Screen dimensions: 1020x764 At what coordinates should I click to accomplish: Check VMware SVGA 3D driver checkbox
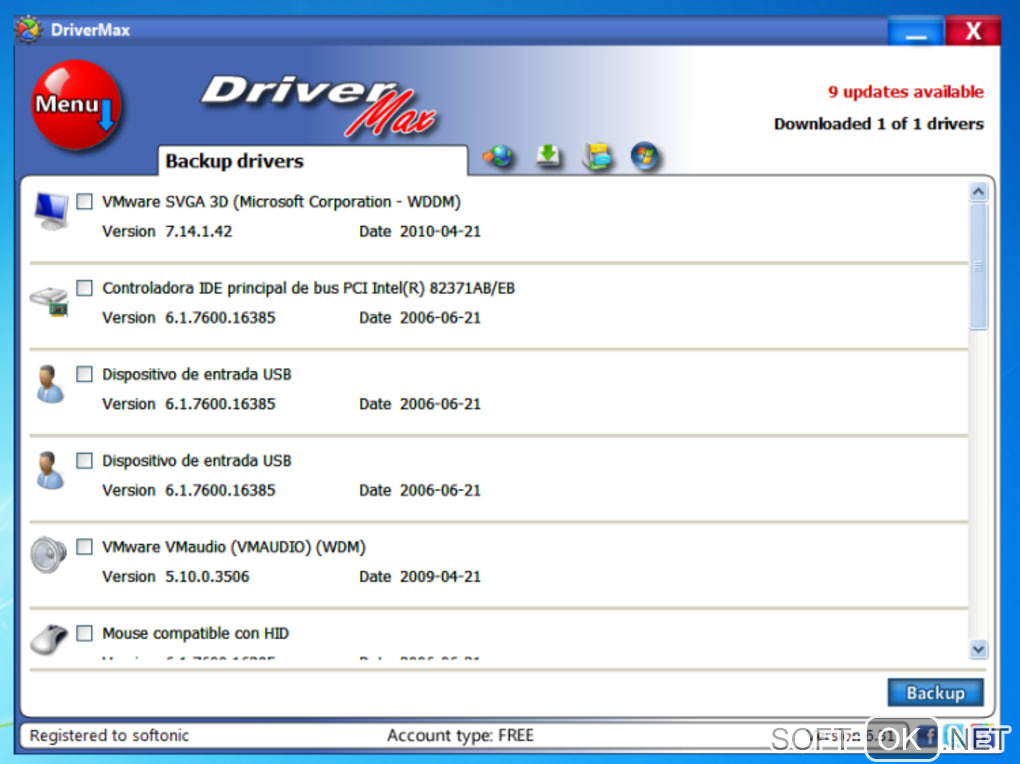pyautogui.click(x=85, y=201)
